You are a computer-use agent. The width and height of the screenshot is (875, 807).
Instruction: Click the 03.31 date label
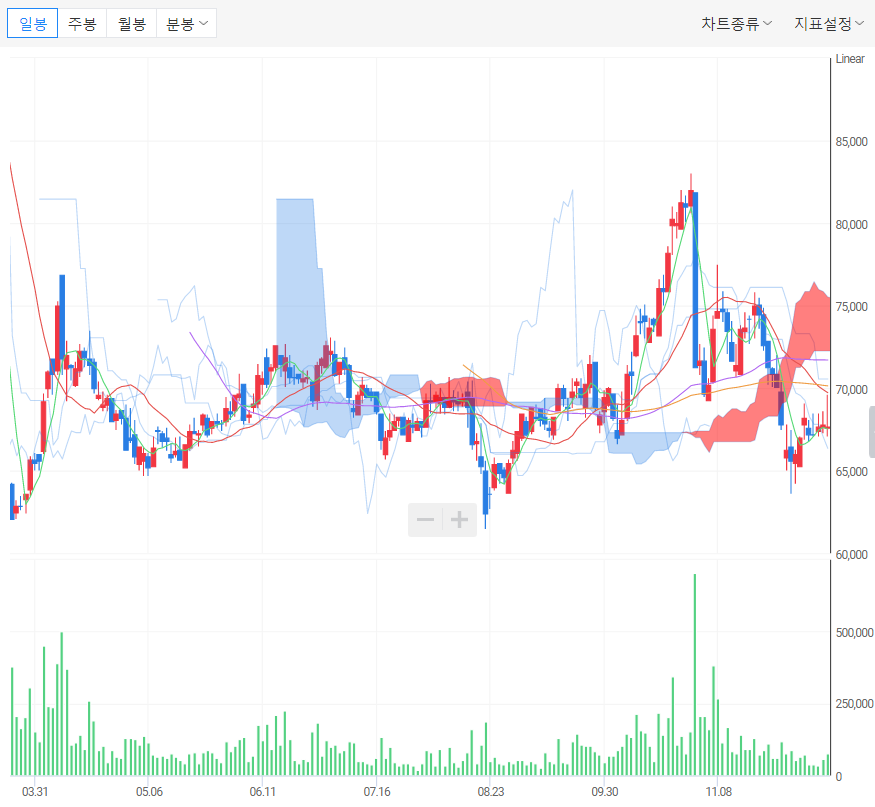(x=35, y=791)
